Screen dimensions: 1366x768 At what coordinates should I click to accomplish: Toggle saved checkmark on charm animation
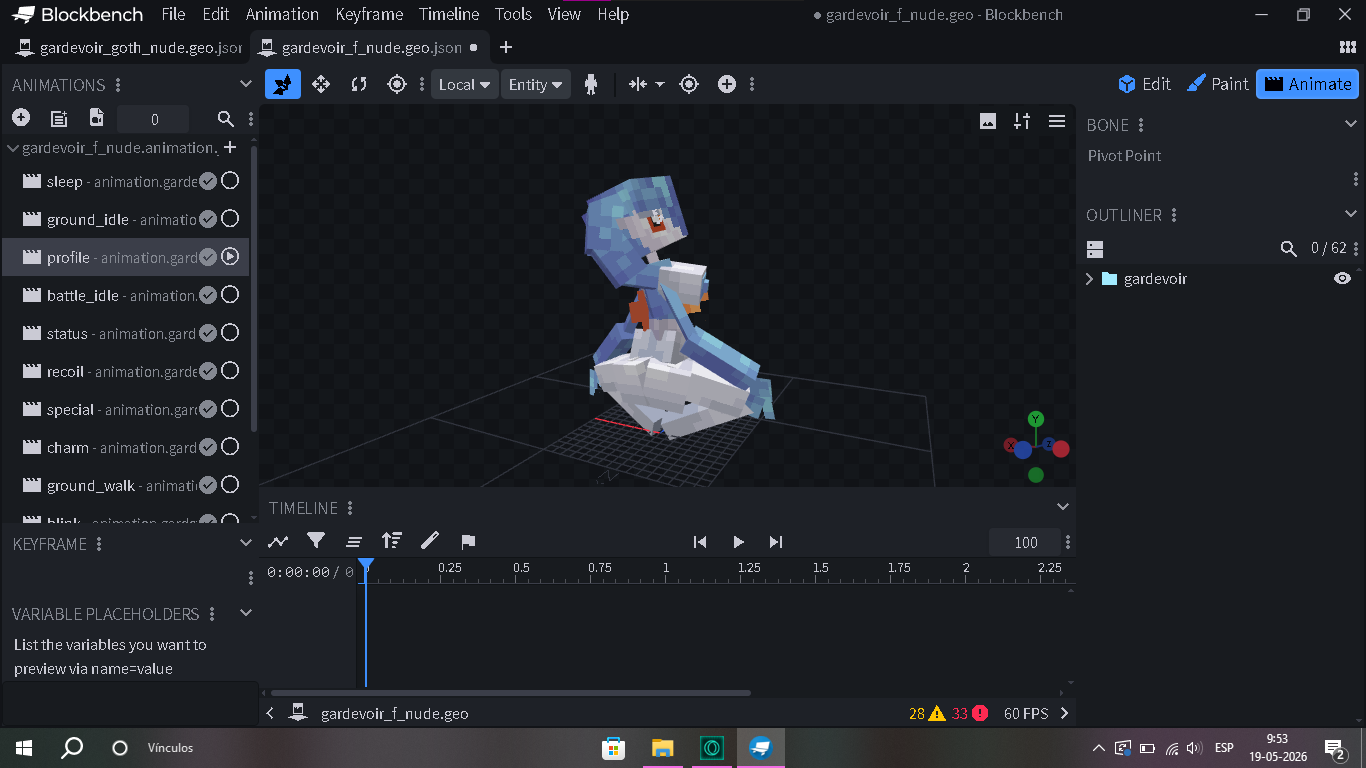click(208, 447)
